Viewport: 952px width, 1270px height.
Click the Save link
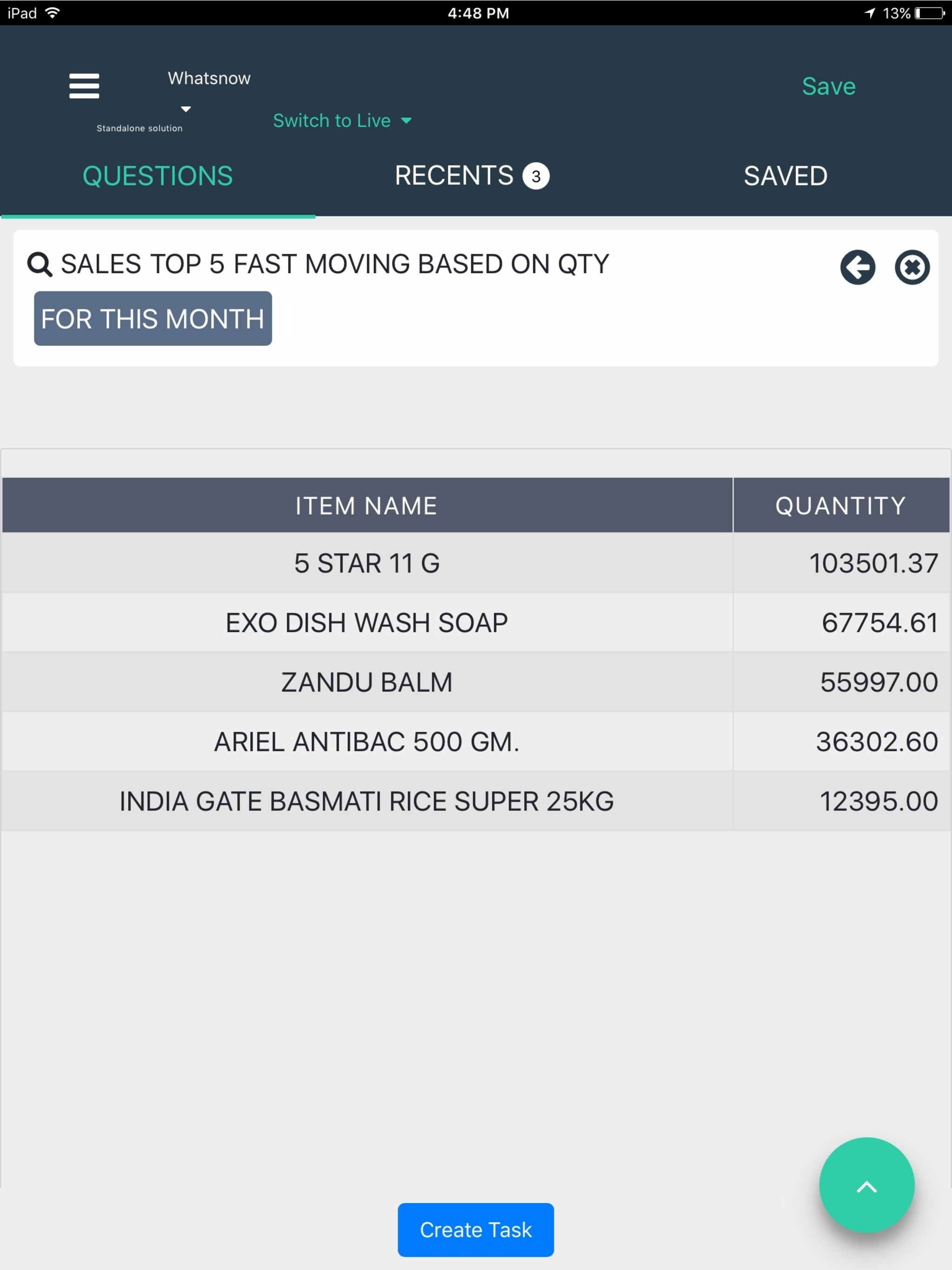coord(828,86)
